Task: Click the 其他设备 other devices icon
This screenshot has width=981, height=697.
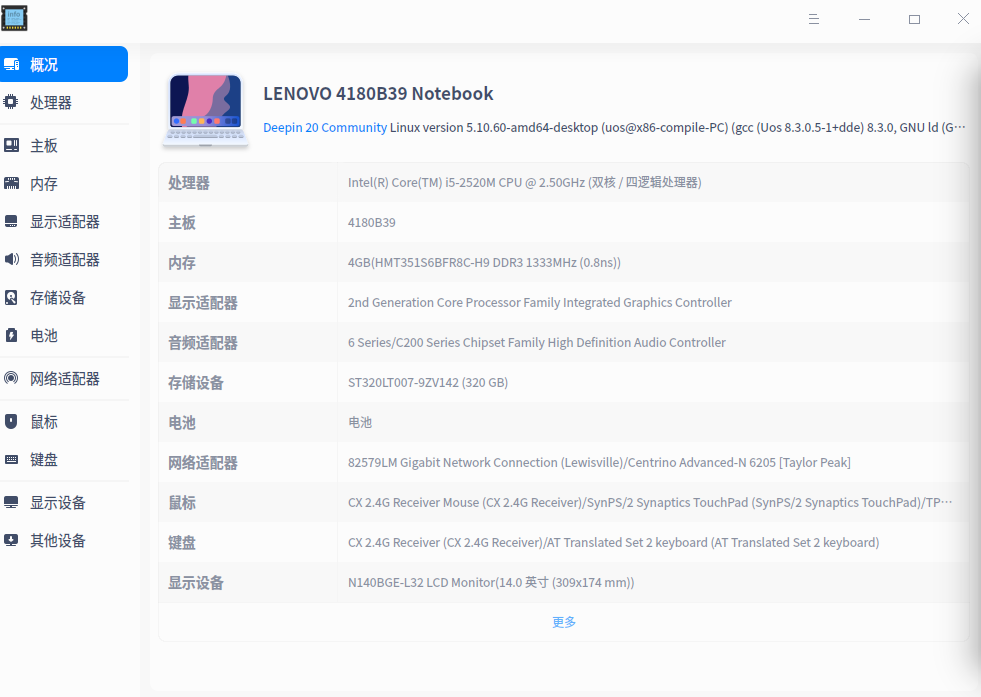Action: coord(11,540)
